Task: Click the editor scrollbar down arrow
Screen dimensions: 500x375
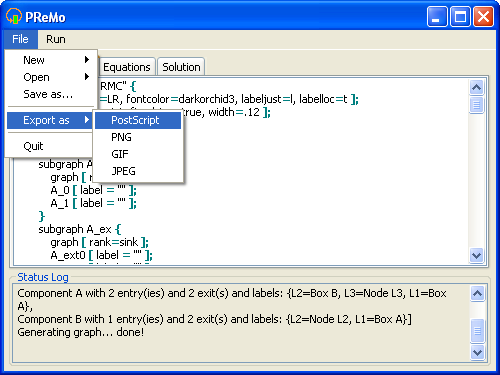Action: tap(476, 256)
